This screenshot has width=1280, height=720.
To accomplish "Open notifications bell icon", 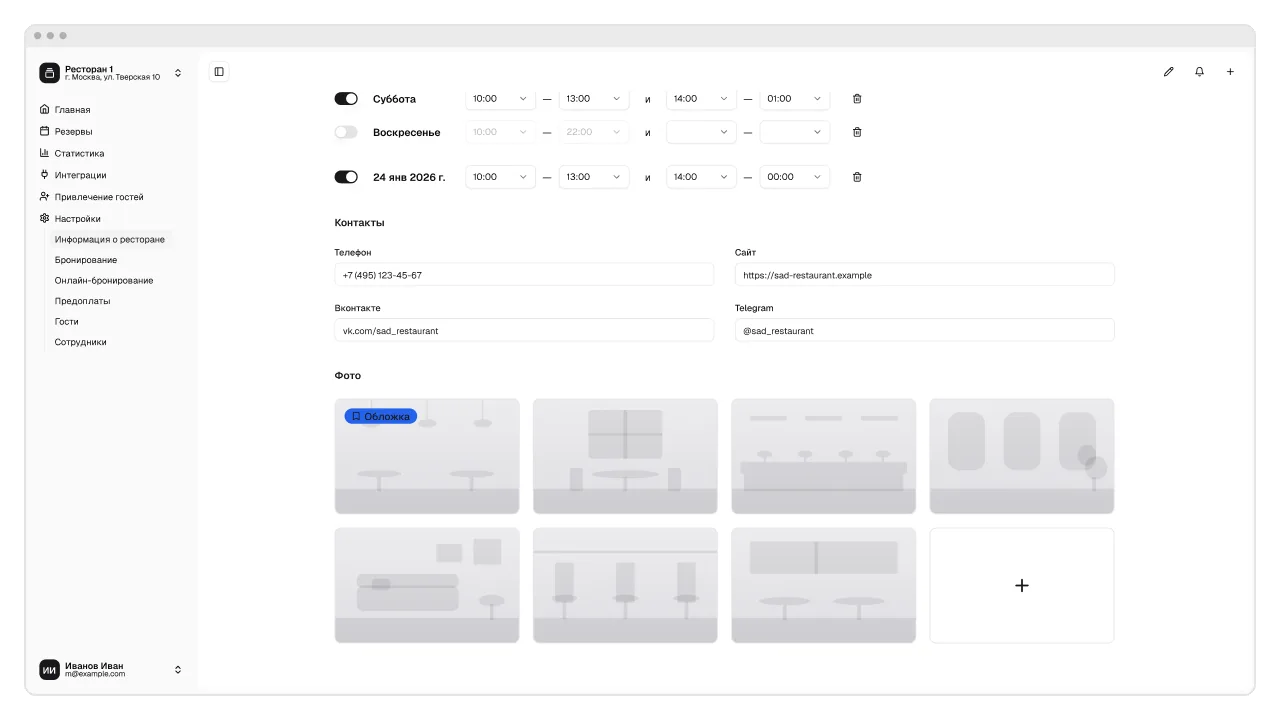I will pos(1199,72).
